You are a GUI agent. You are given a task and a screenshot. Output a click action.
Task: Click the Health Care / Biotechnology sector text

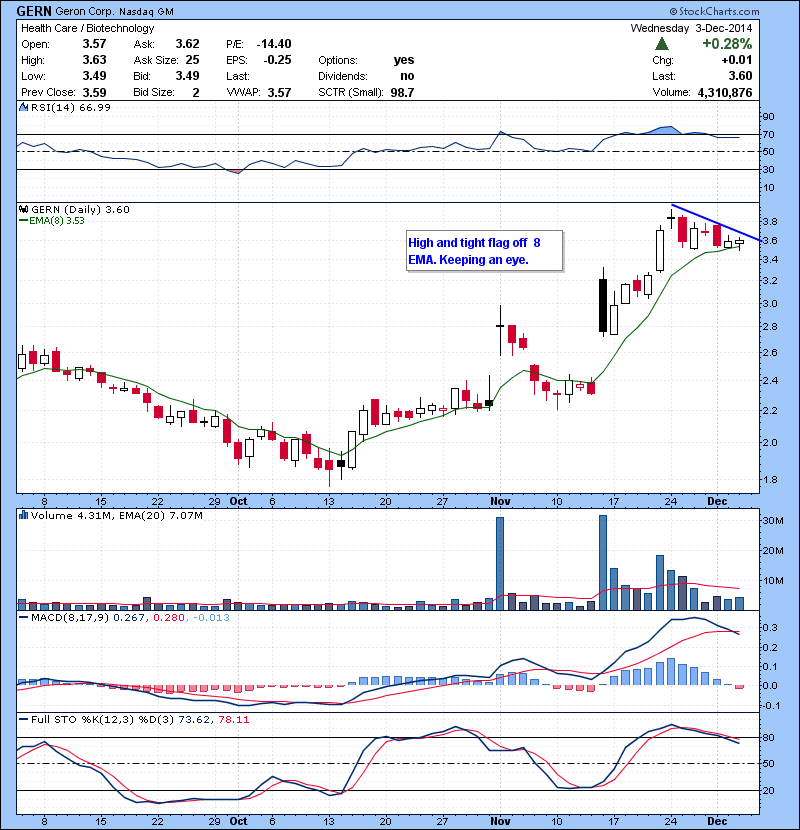pos(87,28)
